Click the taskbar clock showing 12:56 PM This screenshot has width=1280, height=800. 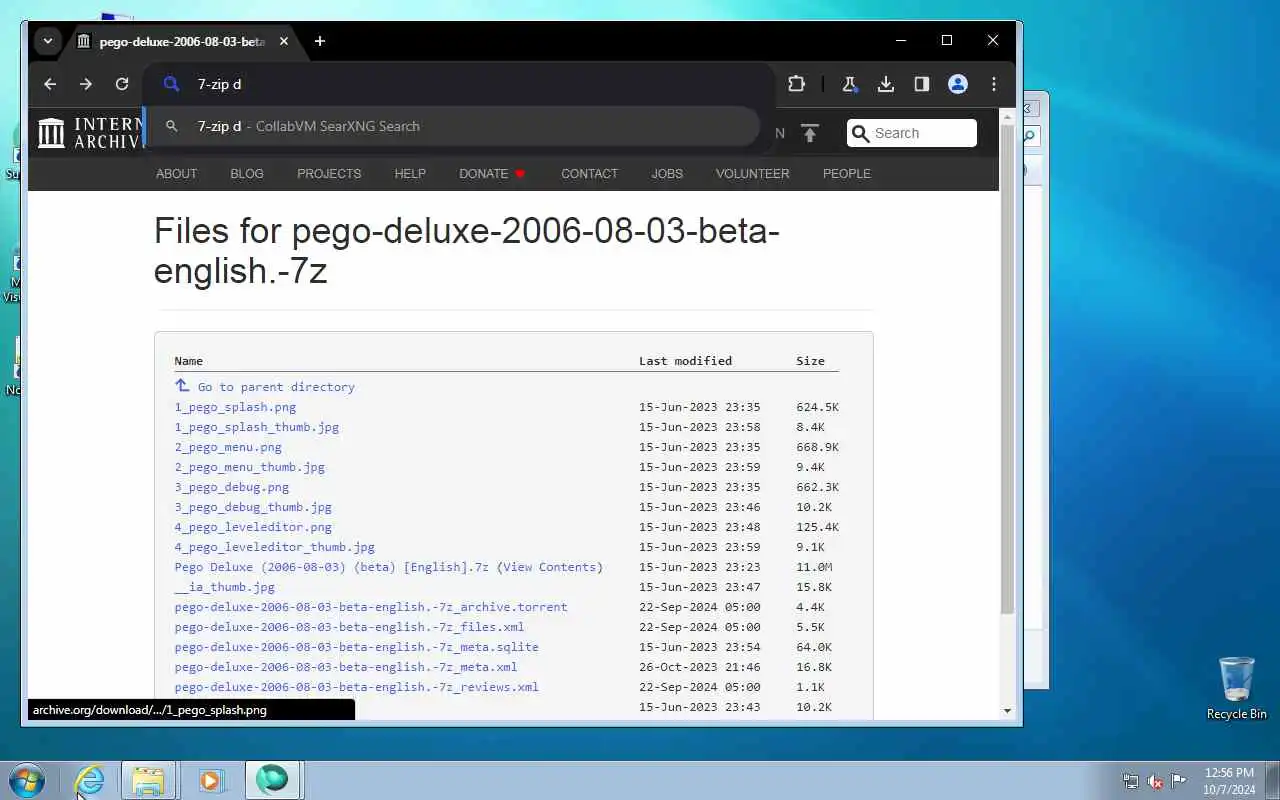(1228, 781)
